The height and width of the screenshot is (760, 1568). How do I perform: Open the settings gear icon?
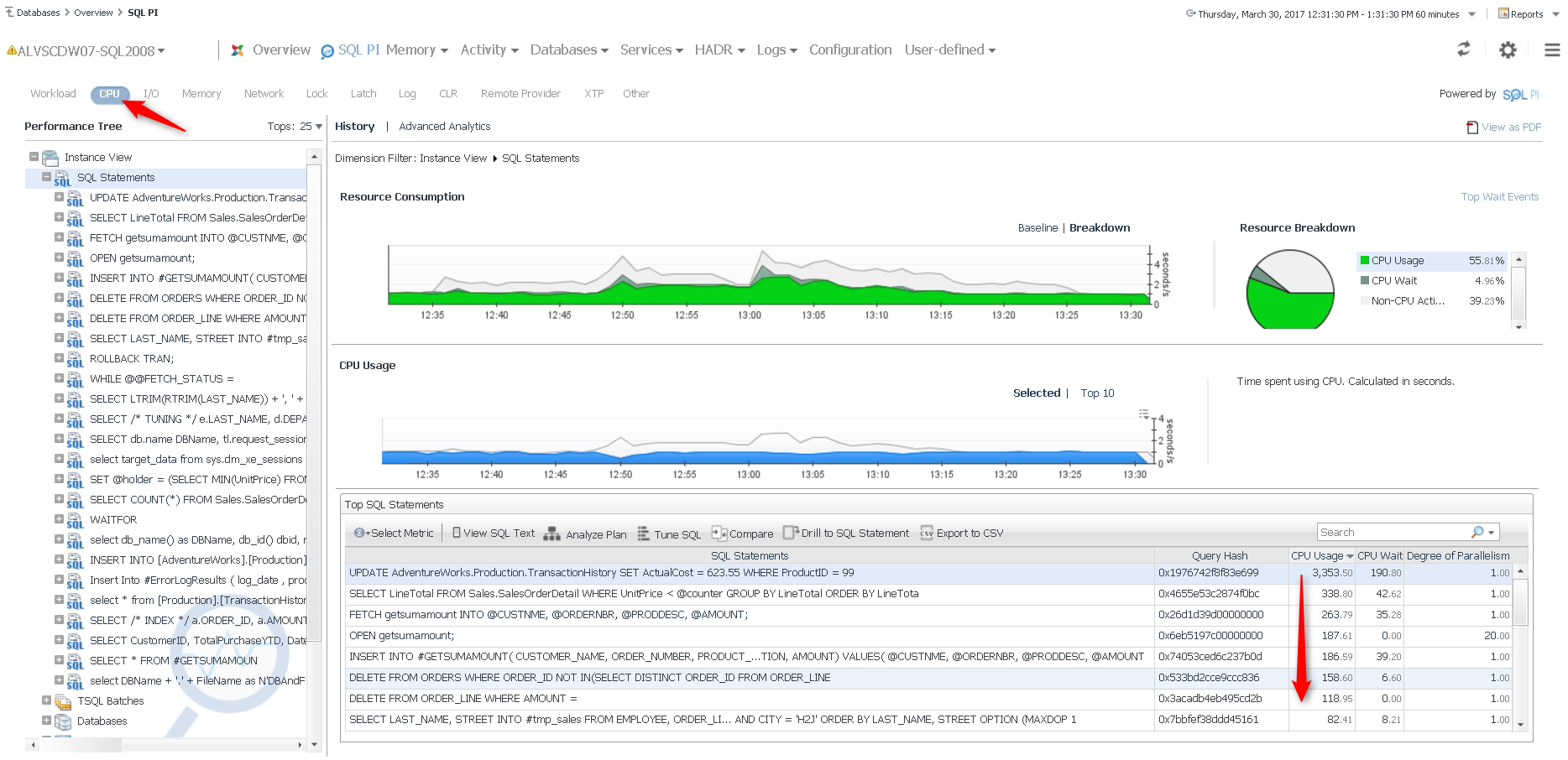pos(1508,50)
